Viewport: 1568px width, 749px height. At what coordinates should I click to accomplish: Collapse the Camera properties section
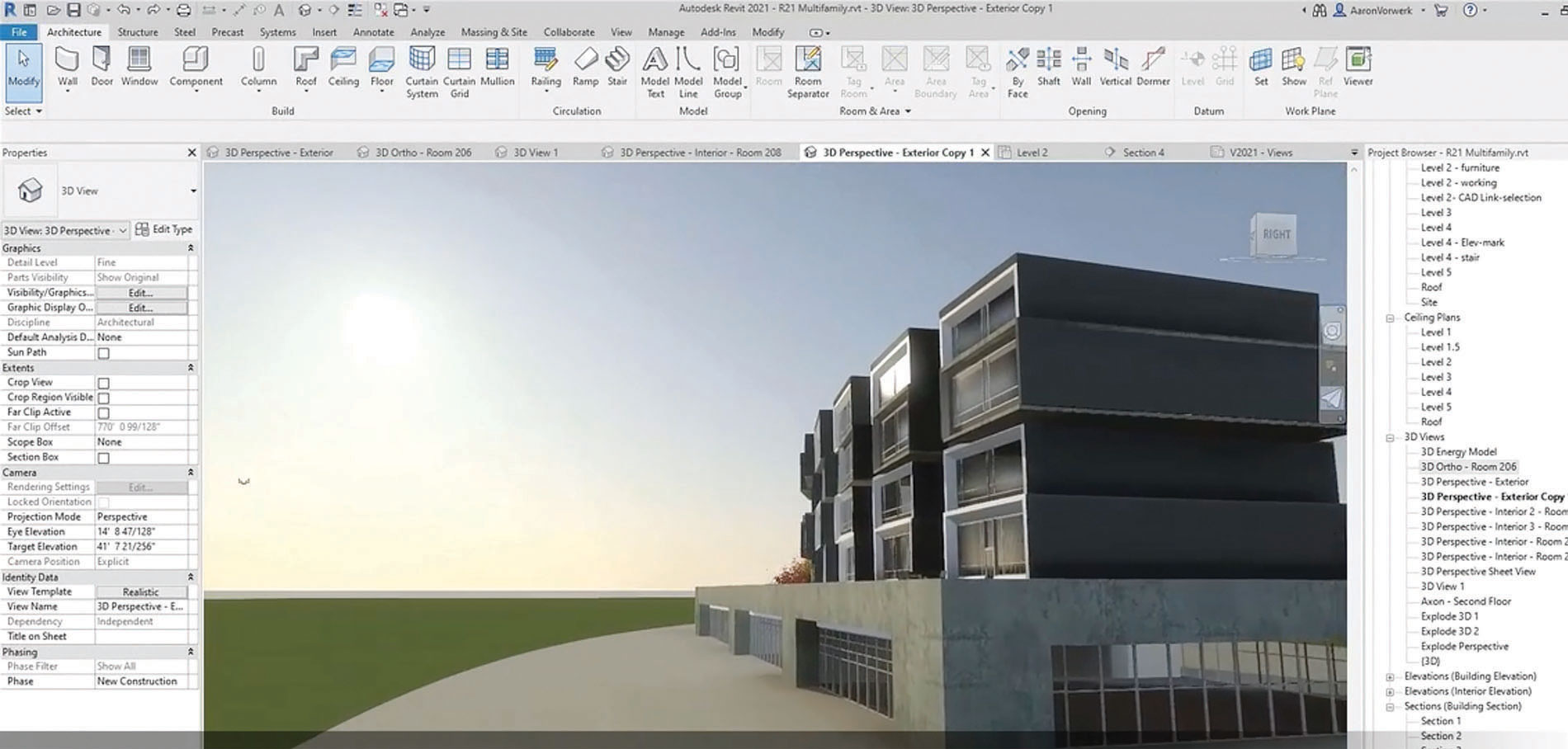191,473
